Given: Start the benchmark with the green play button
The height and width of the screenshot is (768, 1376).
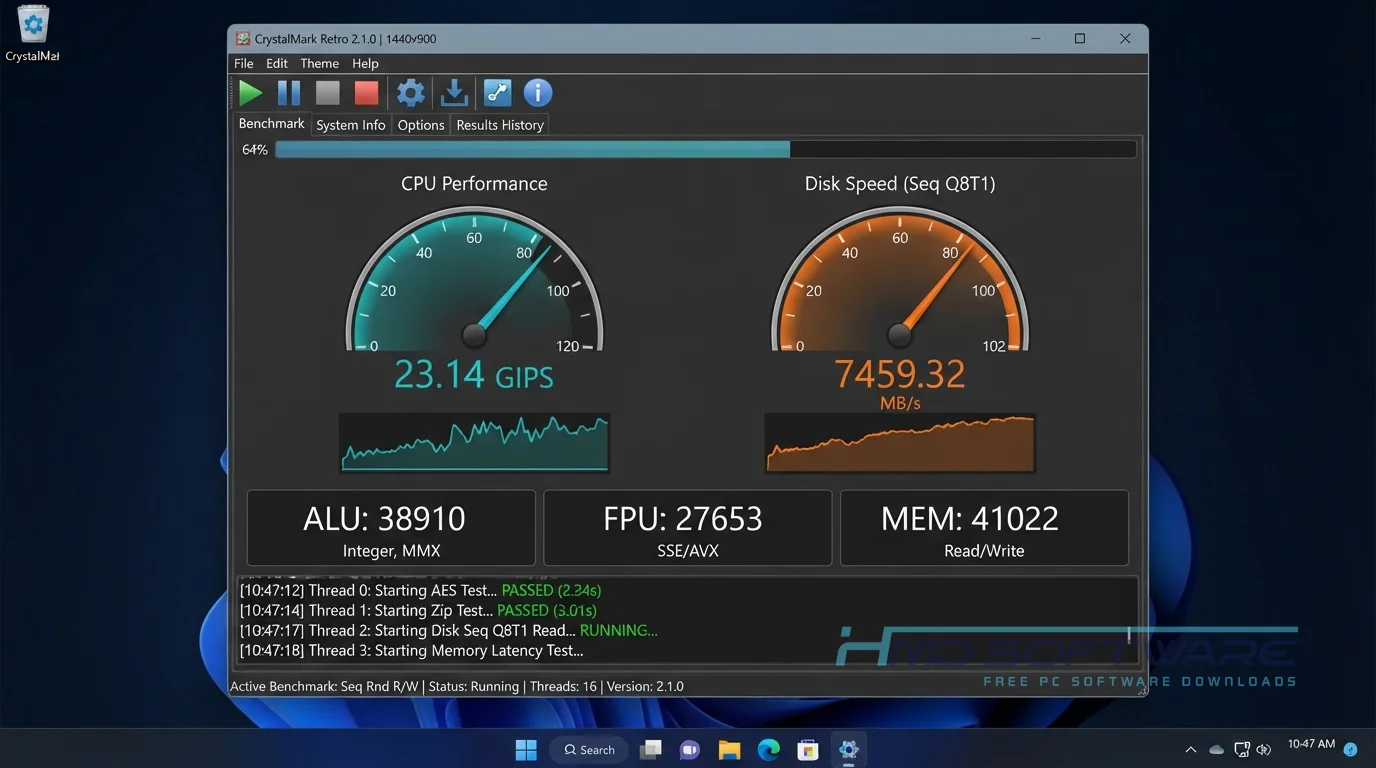Looking at the screenshot, I should click(250, 93).
